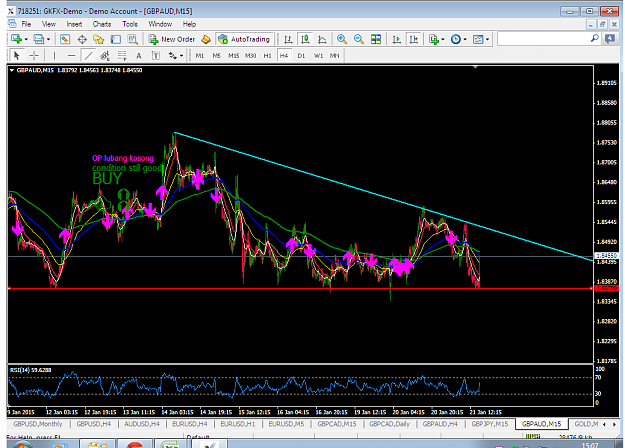Zoom out of the chart

point(359,39)
